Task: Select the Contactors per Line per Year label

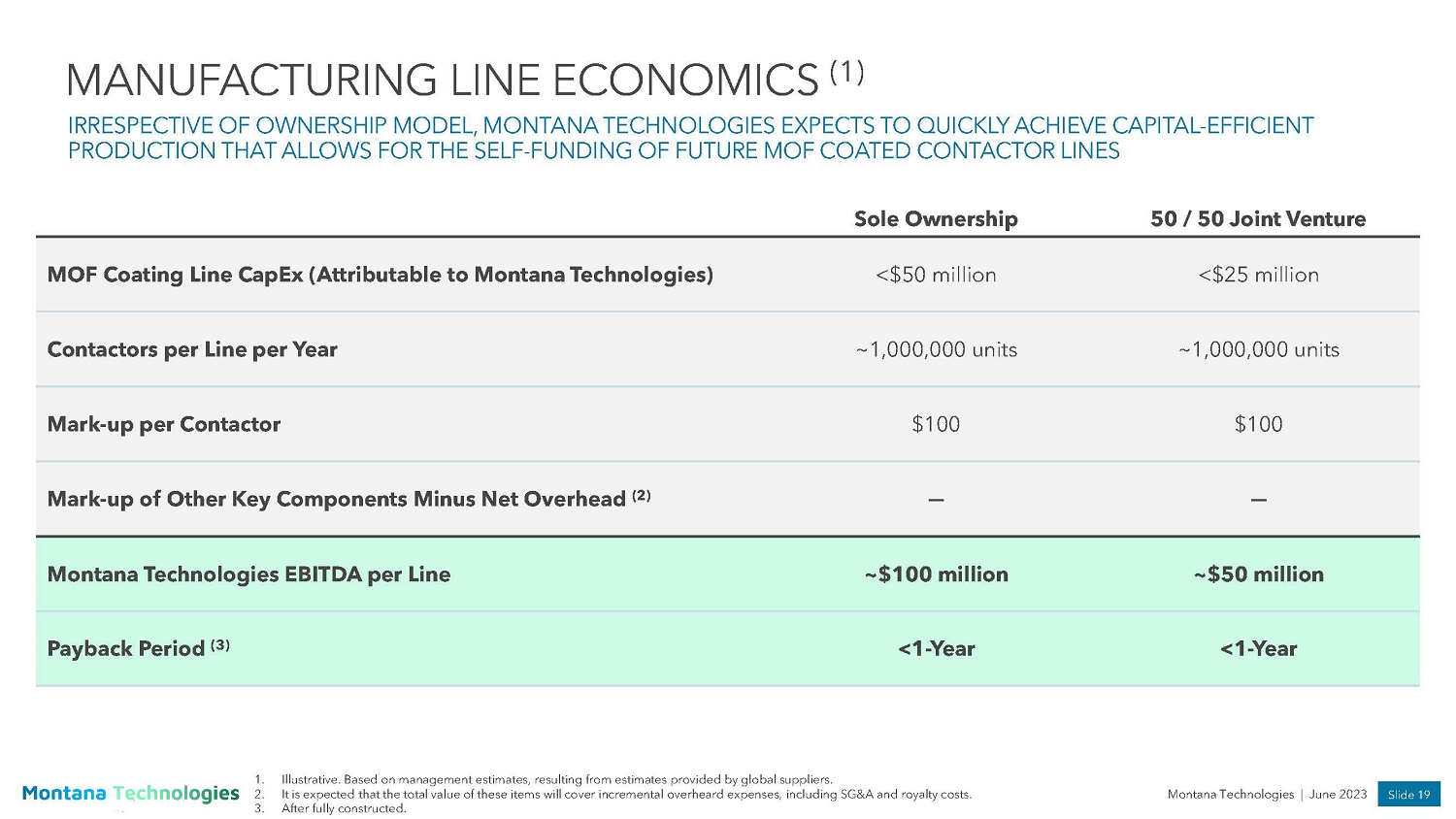Action: 192,349
